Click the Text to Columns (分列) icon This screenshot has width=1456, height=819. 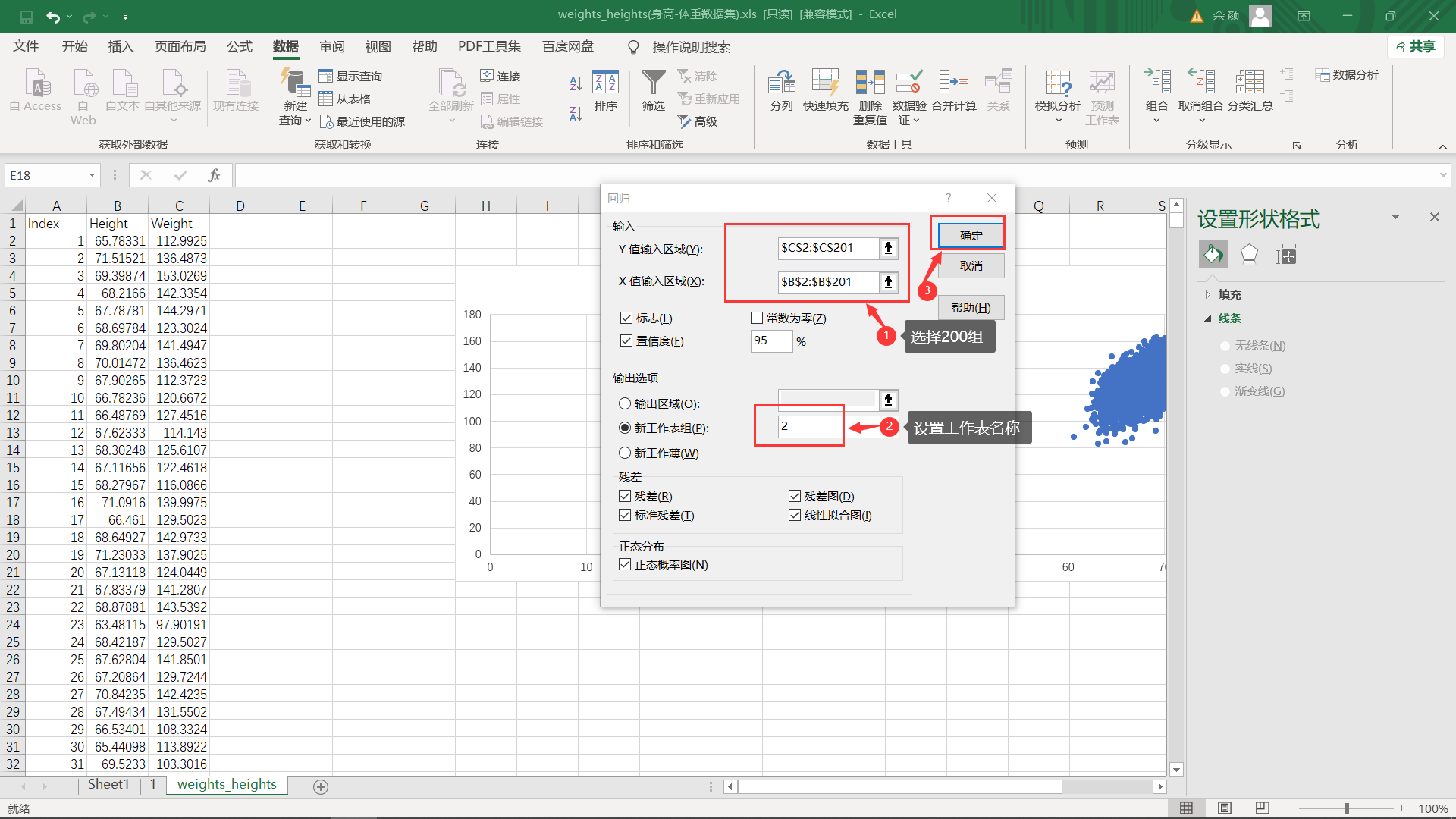pyautogui.click(x=781, y=82)
